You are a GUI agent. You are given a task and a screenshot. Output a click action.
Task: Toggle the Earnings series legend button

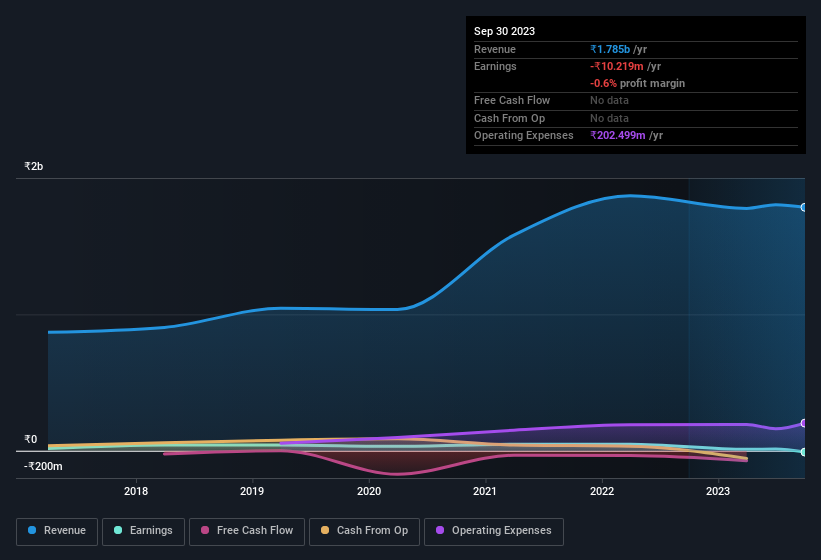(143, 531)
